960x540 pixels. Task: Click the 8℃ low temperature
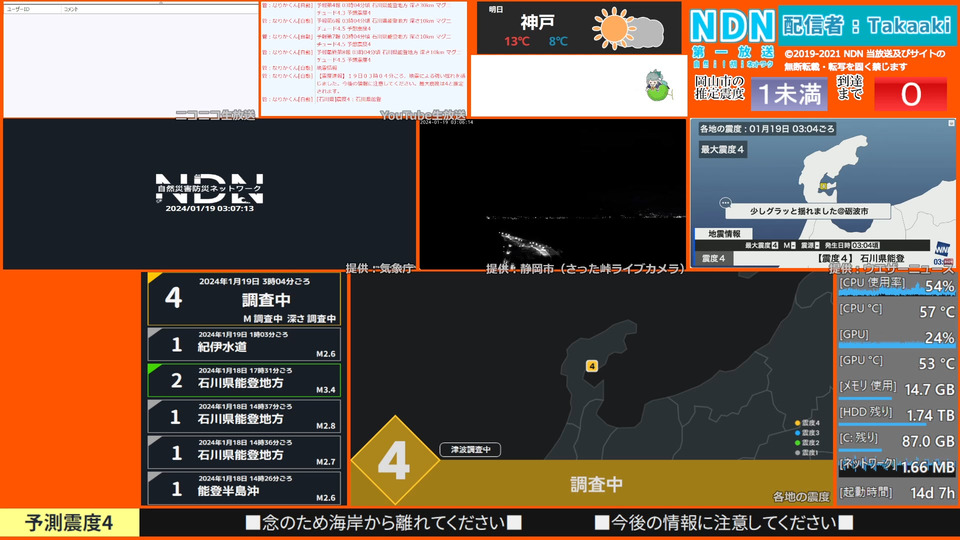(558, 42)
